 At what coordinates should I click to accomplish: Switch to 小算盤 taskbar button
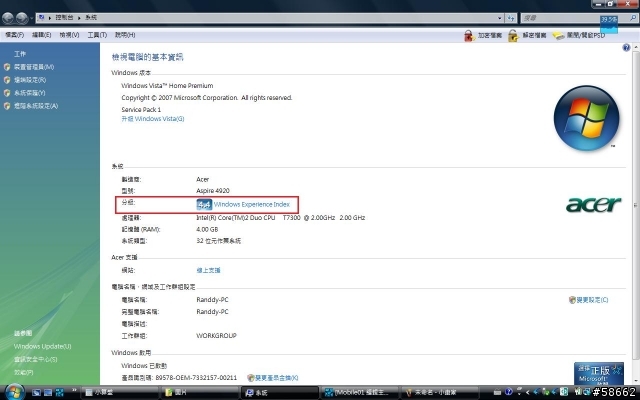pos(119,393)
